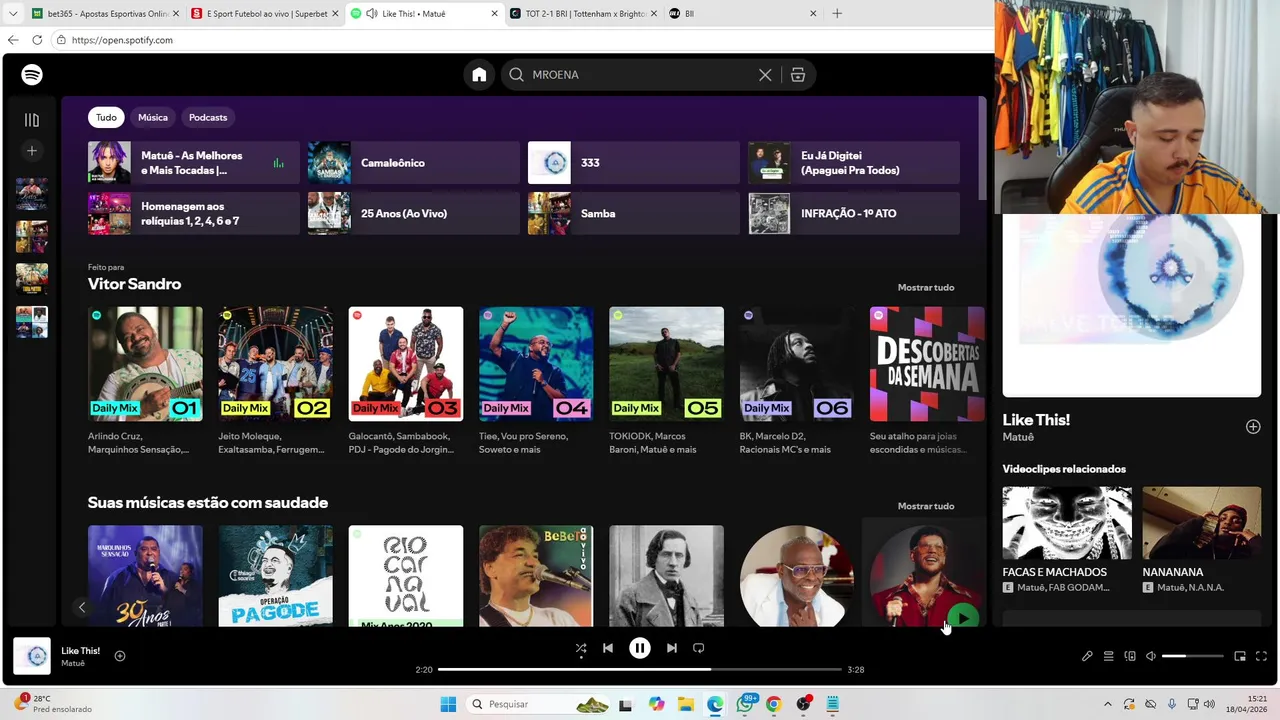Toggle the lyrics microphone icon
The height and width of the screenshot is (720, 1280).
pos(1087,656)
